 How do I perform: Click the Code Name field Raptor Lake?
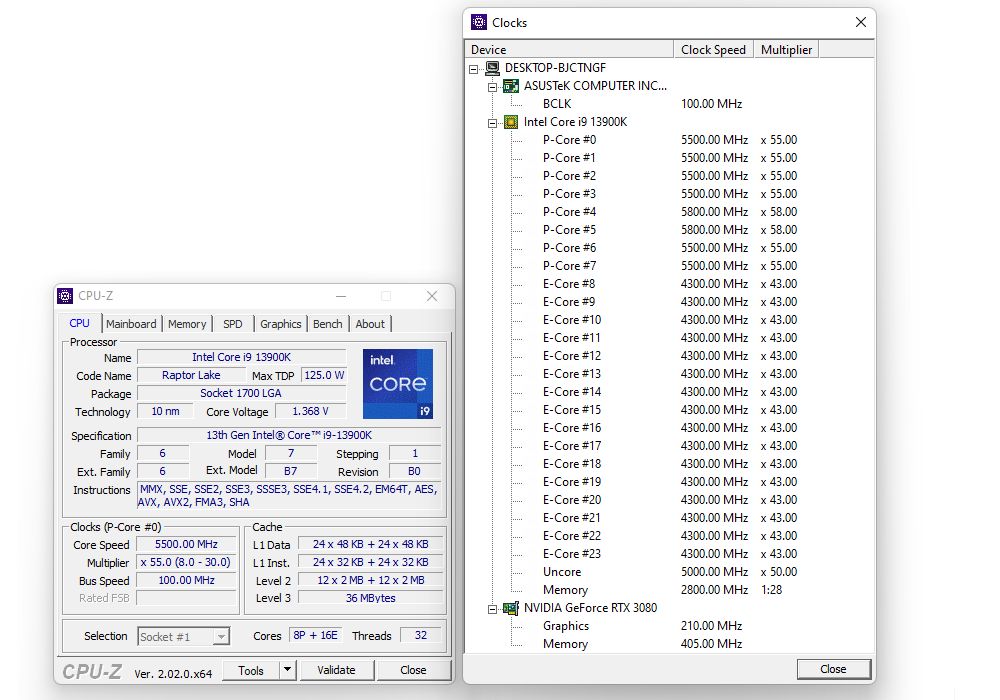(x=191, y=376)
